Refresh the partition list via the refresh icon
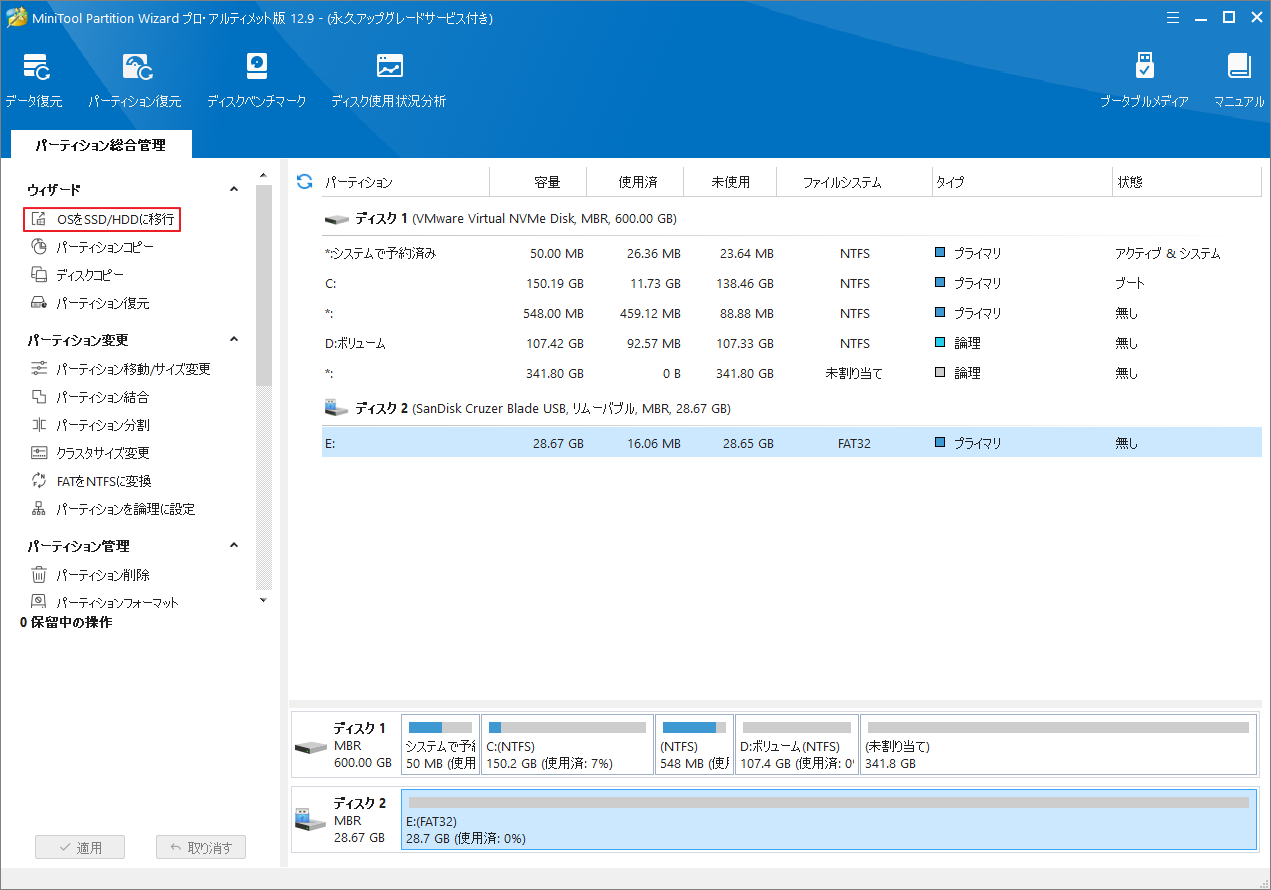 click(x=305, y=181)
